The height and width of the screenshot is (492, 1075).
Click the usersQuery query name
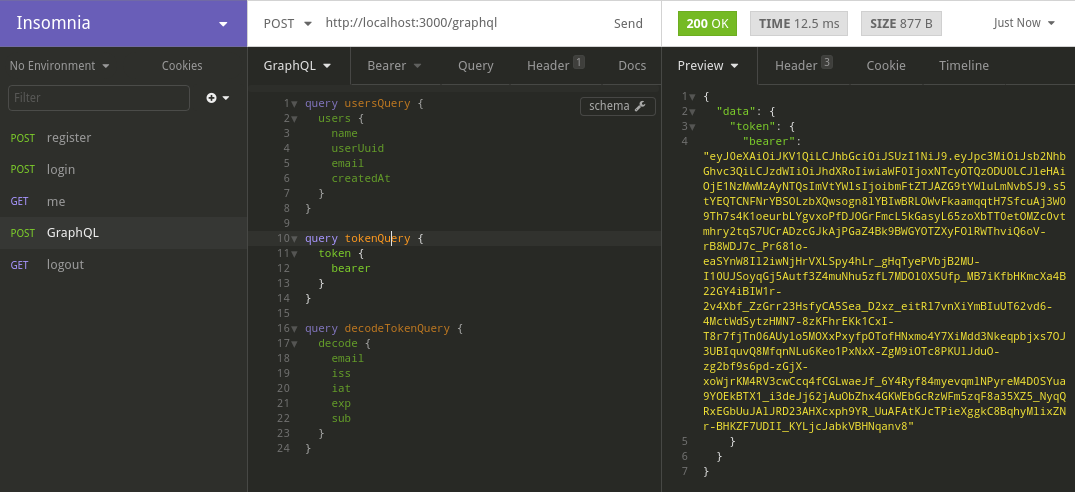pos(377,103)
